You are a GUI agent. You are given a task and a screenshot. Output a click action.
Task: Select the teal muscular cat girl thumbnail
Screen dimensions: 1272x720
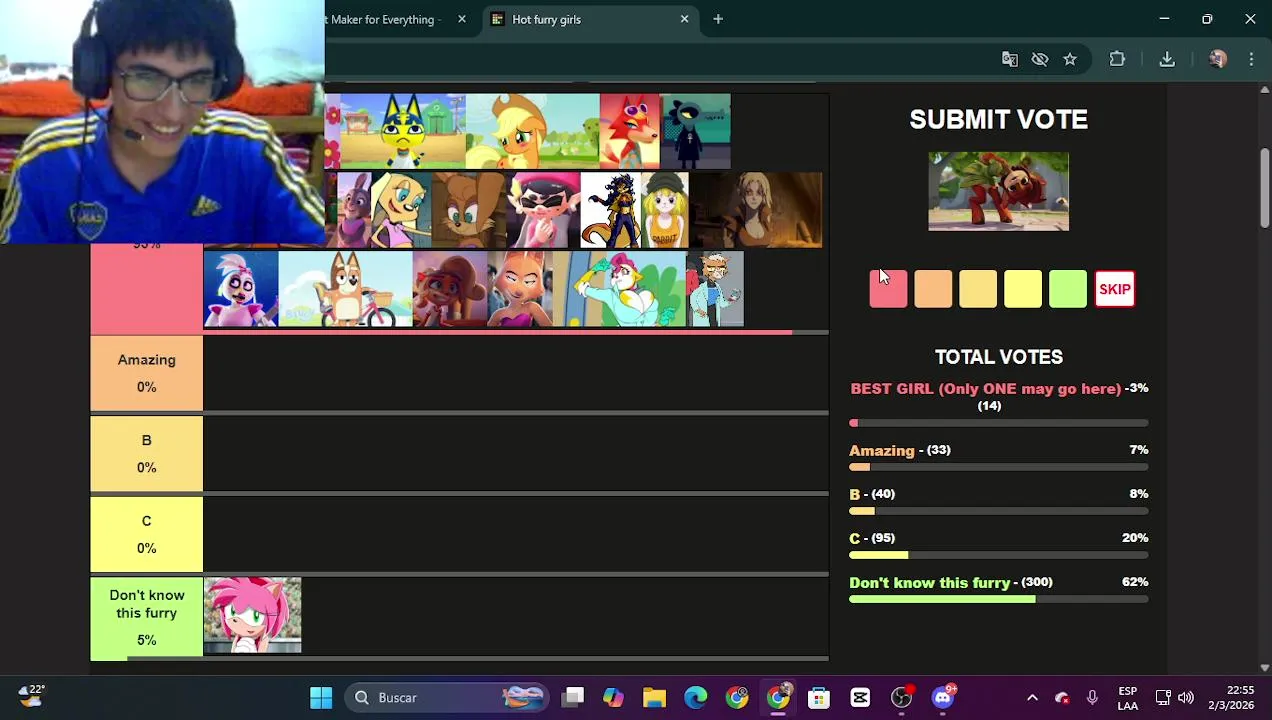pyautogui.click(x=620, y=289)
